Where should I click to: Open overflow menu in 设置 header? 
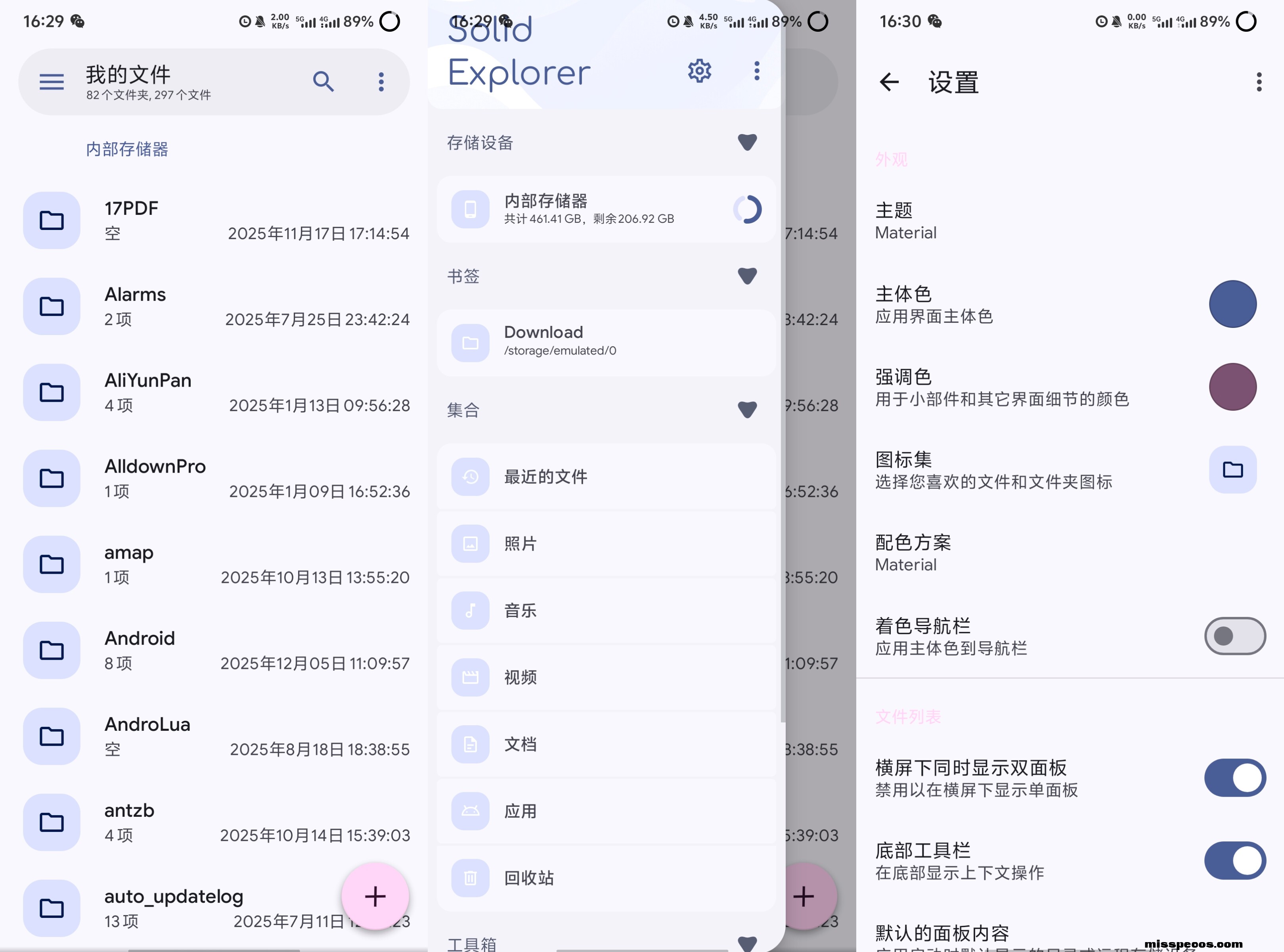pyautogui.click(x=1259, y=82)
